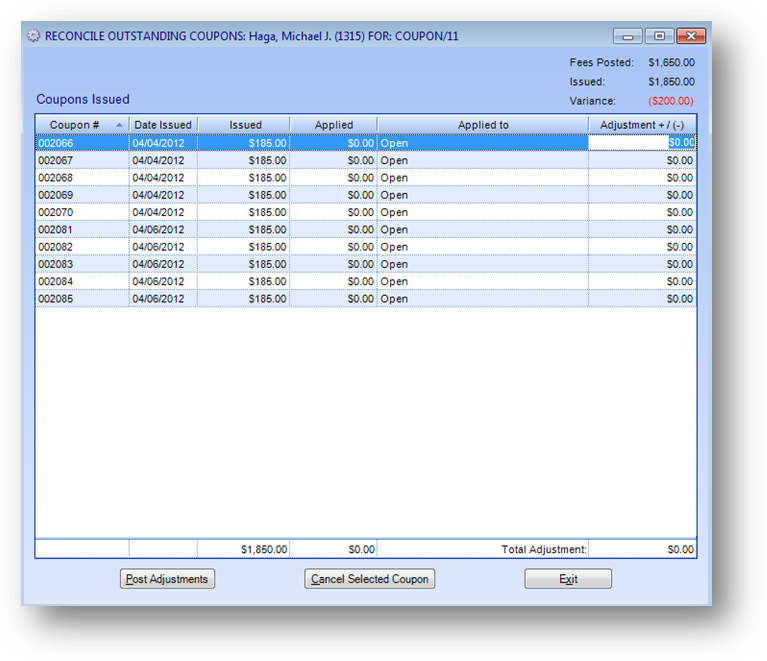The height and width of the screenshot is (661, 767).
Task: Click the Issued column header
Action: [244, 125]
